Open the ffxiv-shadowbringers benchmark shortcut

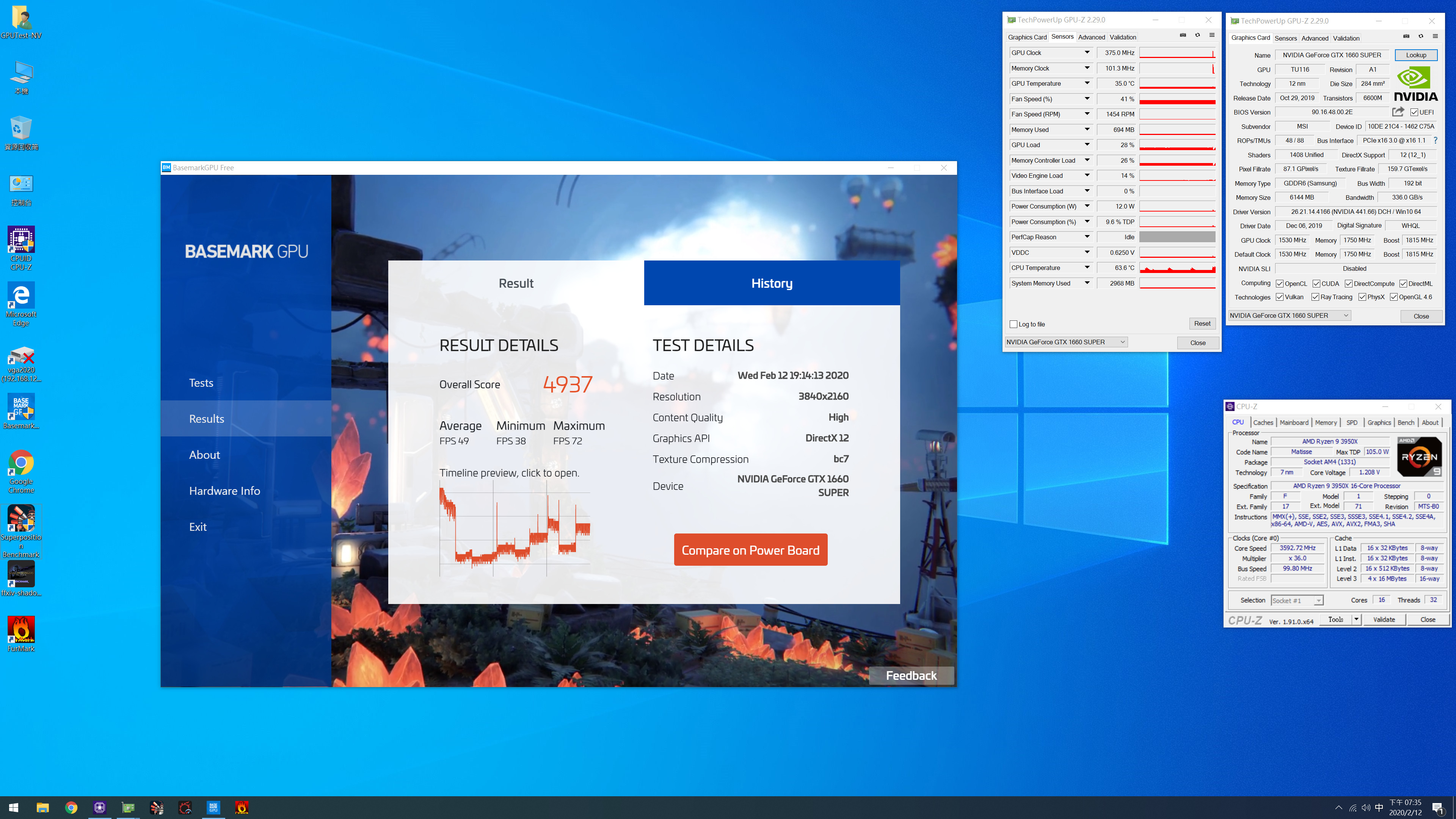21,579
